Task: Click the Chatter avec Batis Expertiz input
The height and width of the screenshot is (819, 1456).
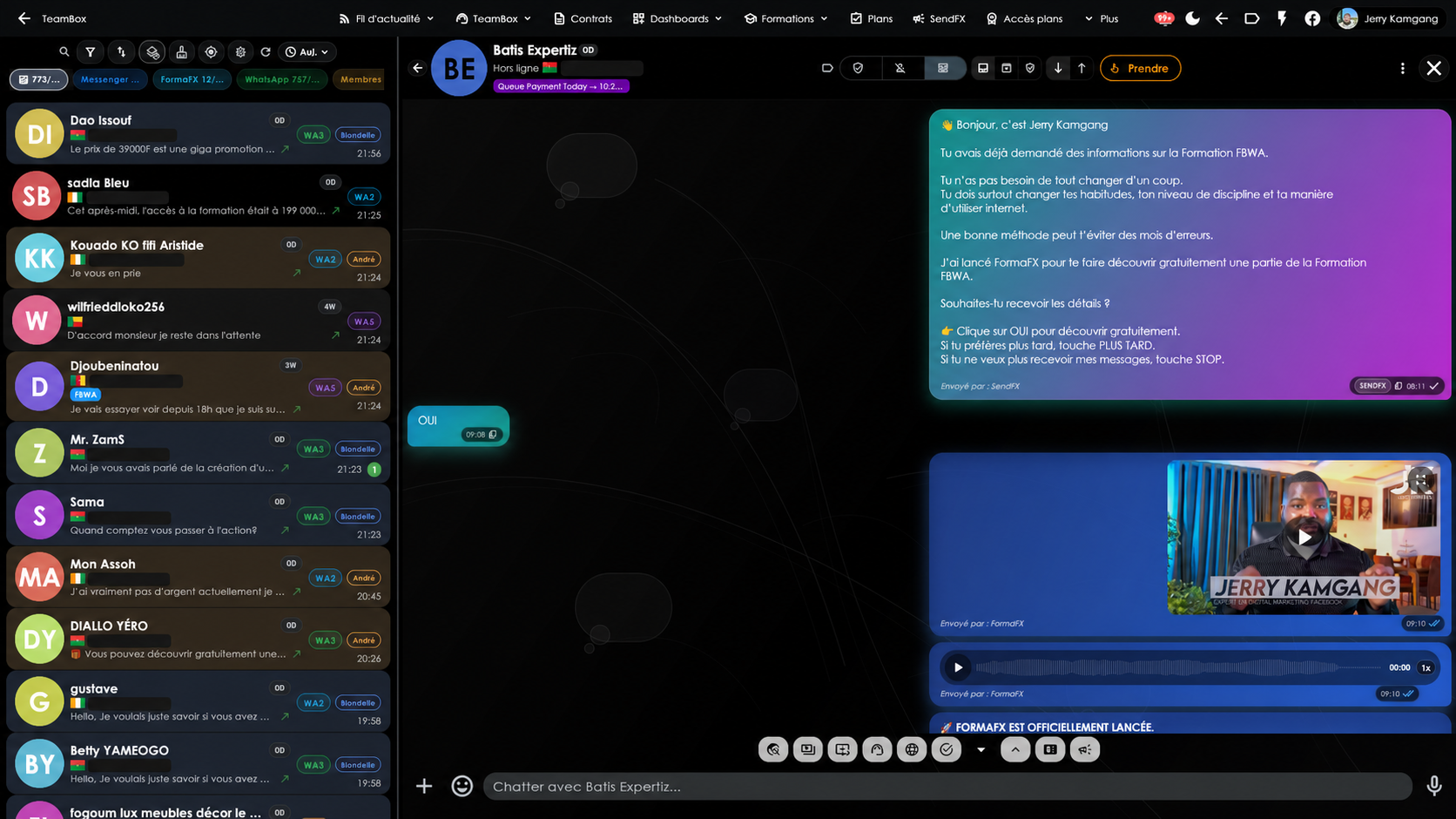Action: tap(947, 786)
